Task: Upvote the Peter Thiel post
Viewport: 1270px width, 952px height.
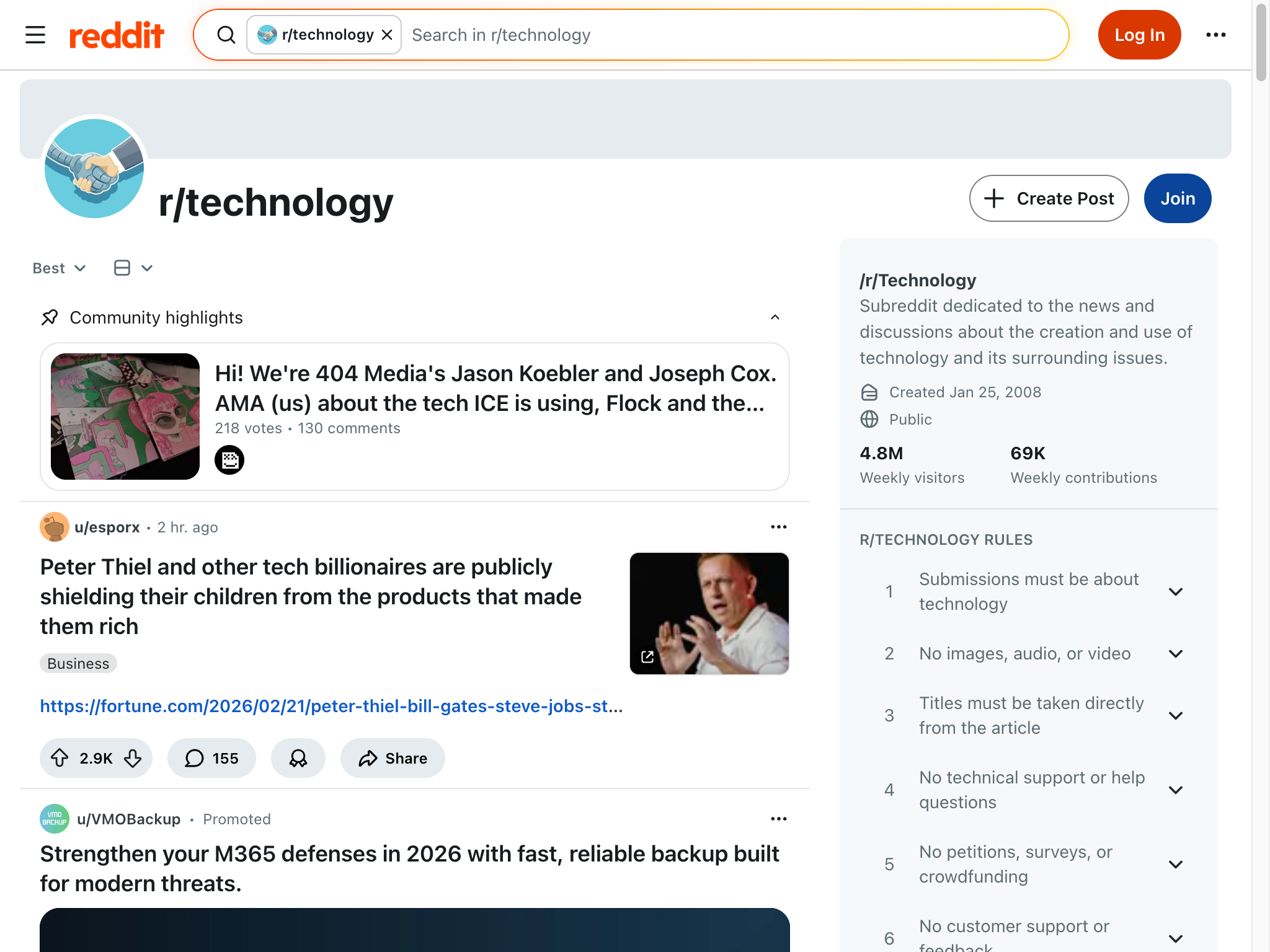Action: 60,758
